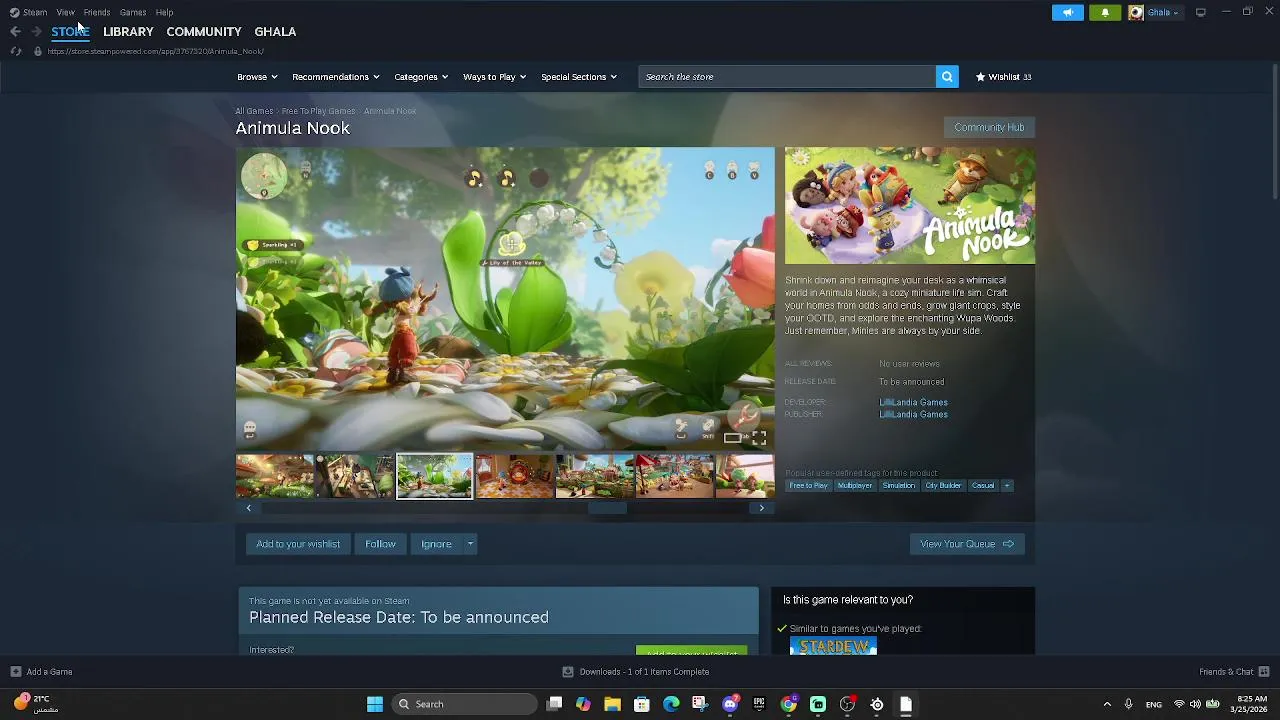
Task: Click the Free to Play tag
Action: point(808,486)
